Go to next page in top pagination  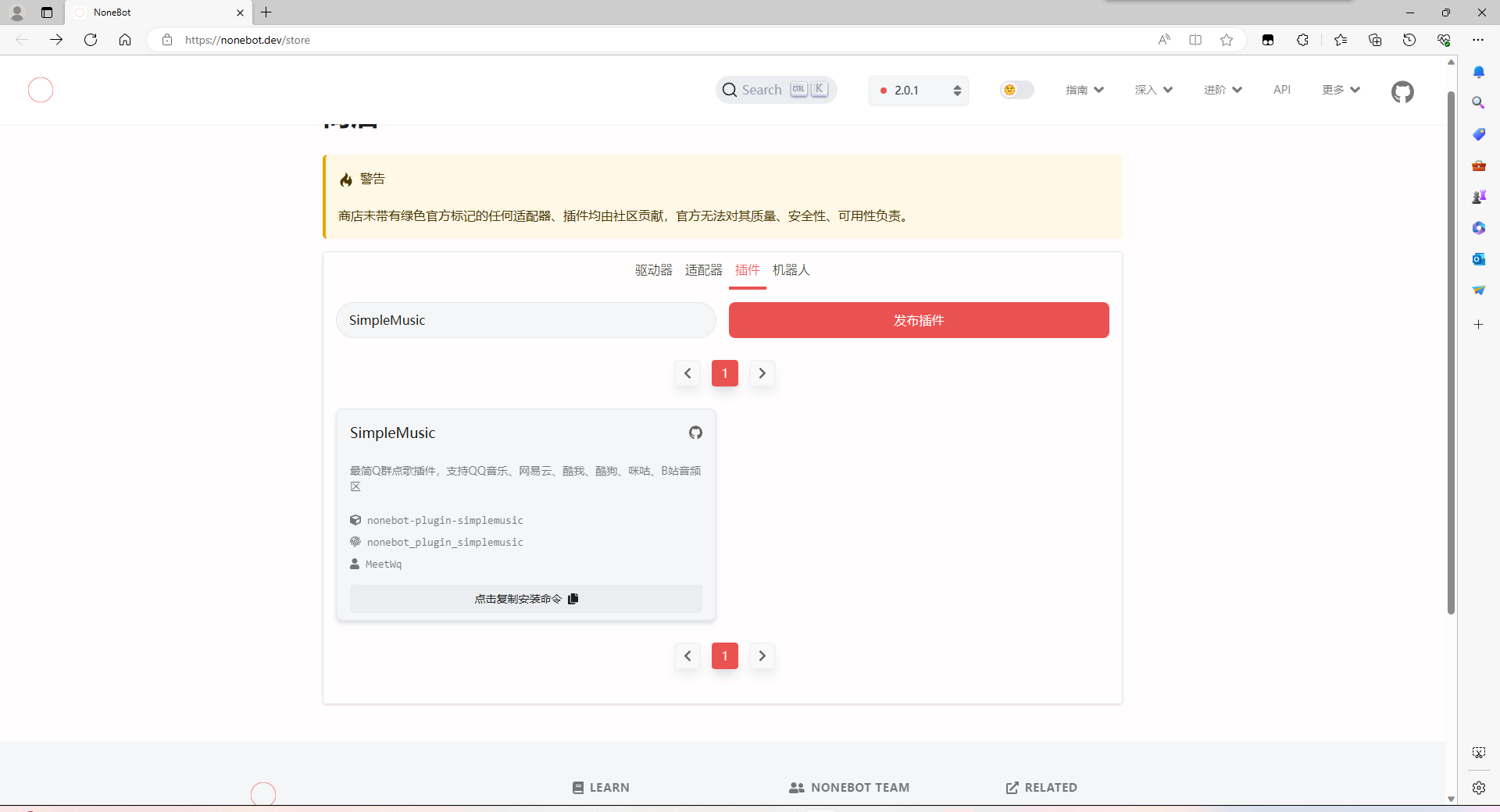coord(762,373)
